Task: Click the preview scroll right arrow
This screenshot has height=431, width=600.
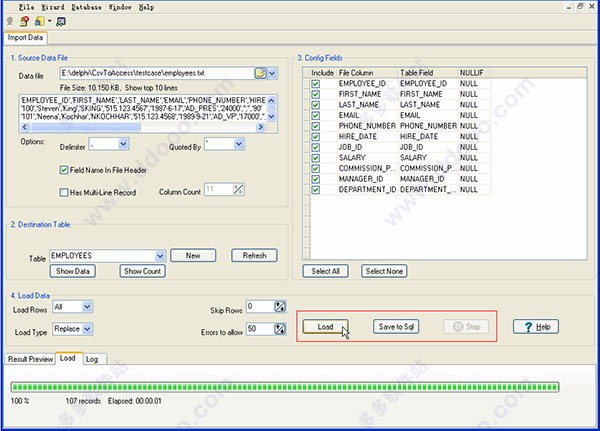Action: click(x=261, y=127)
